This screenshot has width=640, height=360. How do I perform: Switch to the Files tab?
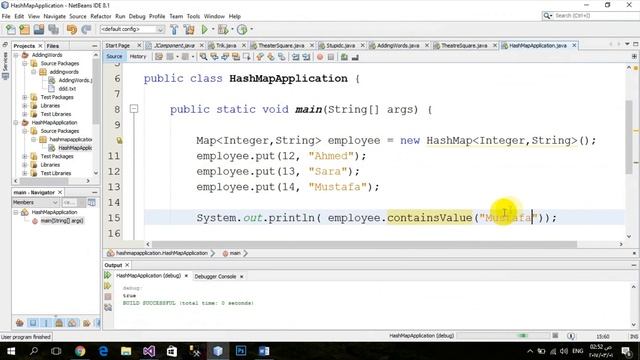(x=53, y=46)
